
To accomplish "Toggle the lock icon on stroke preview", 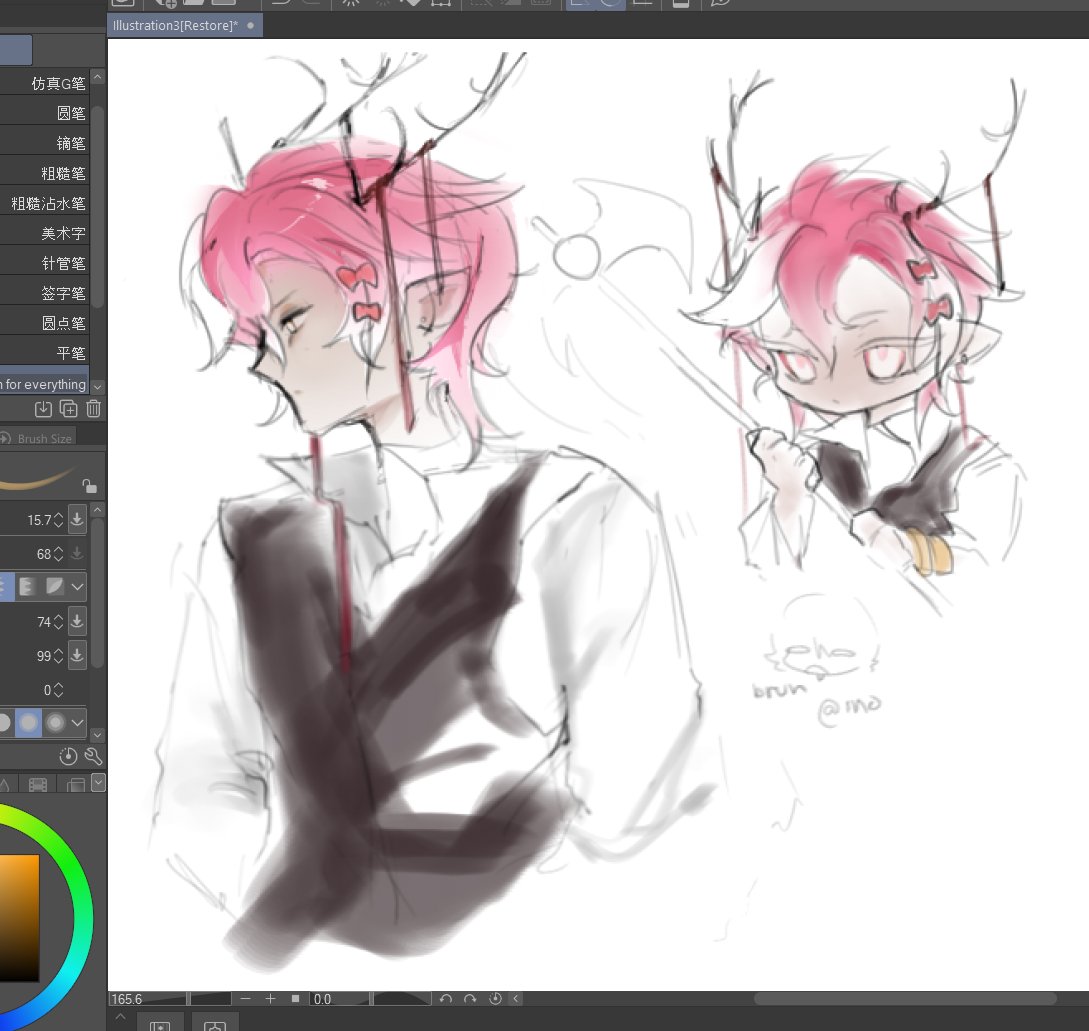I will click(x=89, y=485).
